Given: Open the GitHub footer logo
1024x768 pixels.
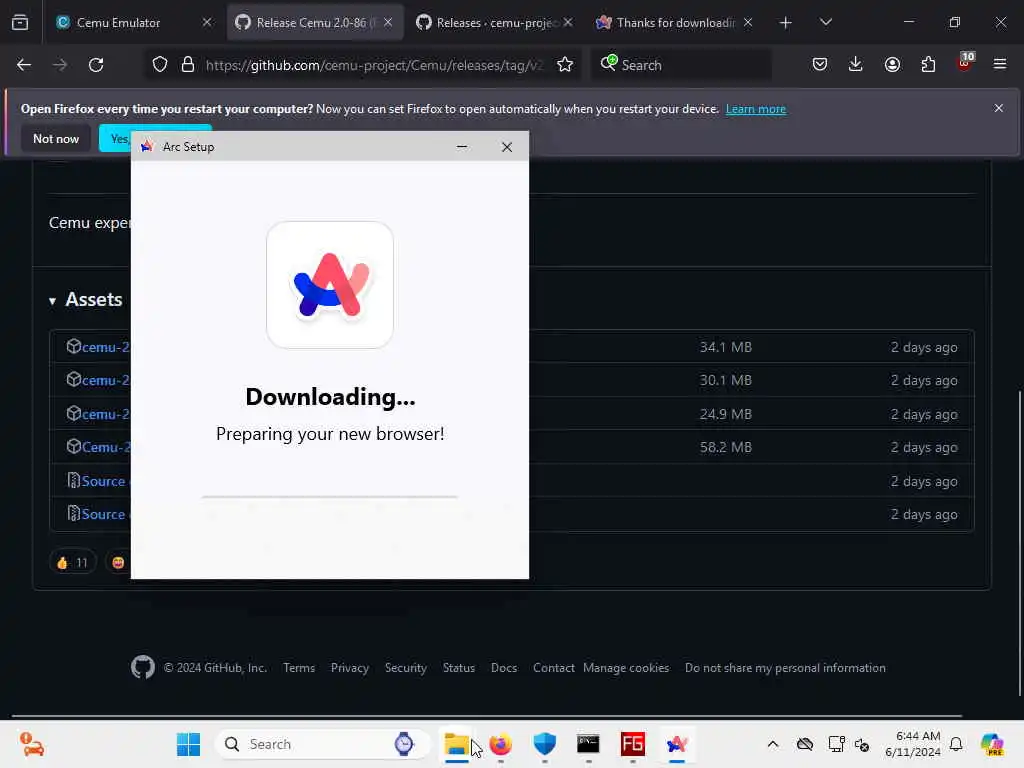Looking at the screenshot, I should click(142, 667).
